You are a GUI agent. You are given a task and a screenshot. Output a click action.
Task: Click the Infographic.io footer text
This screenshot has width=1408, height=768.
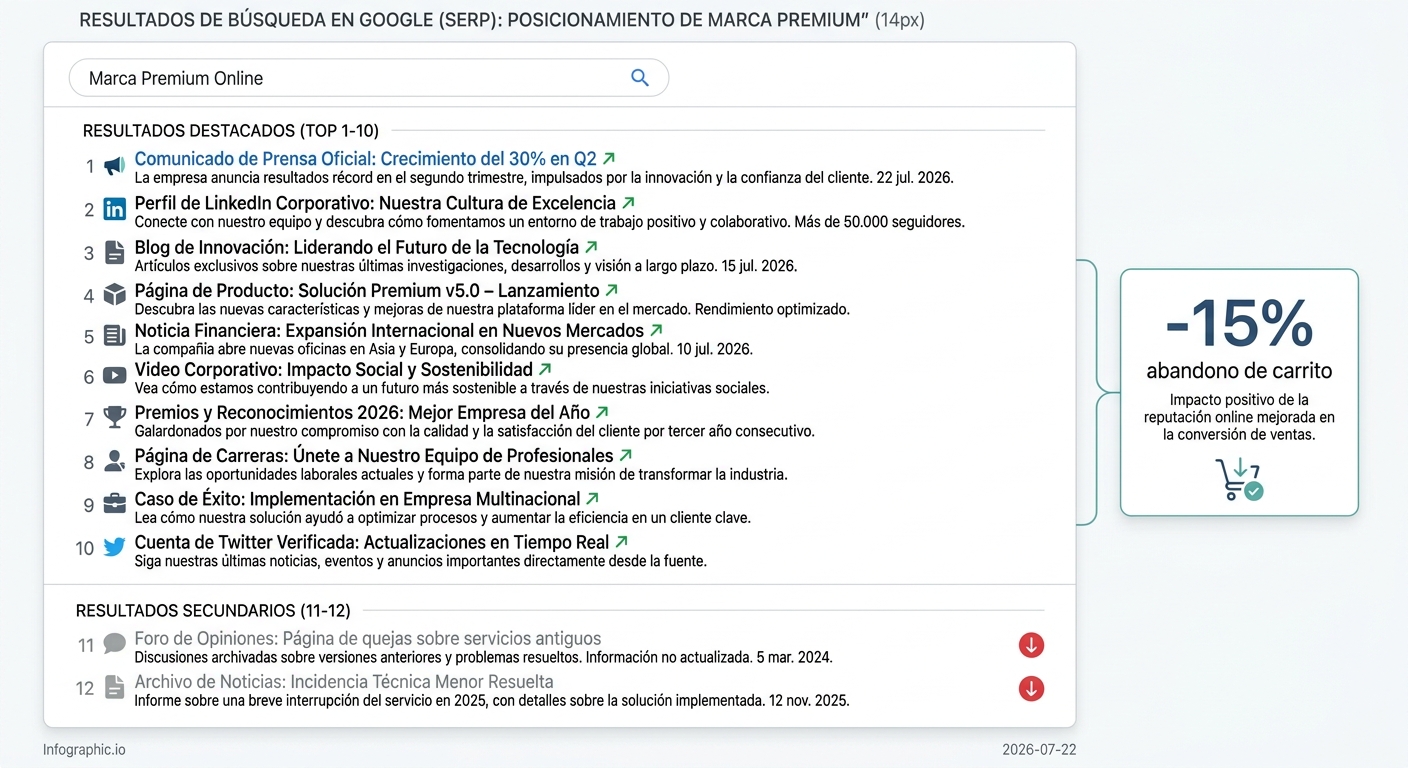pos(84,750)
